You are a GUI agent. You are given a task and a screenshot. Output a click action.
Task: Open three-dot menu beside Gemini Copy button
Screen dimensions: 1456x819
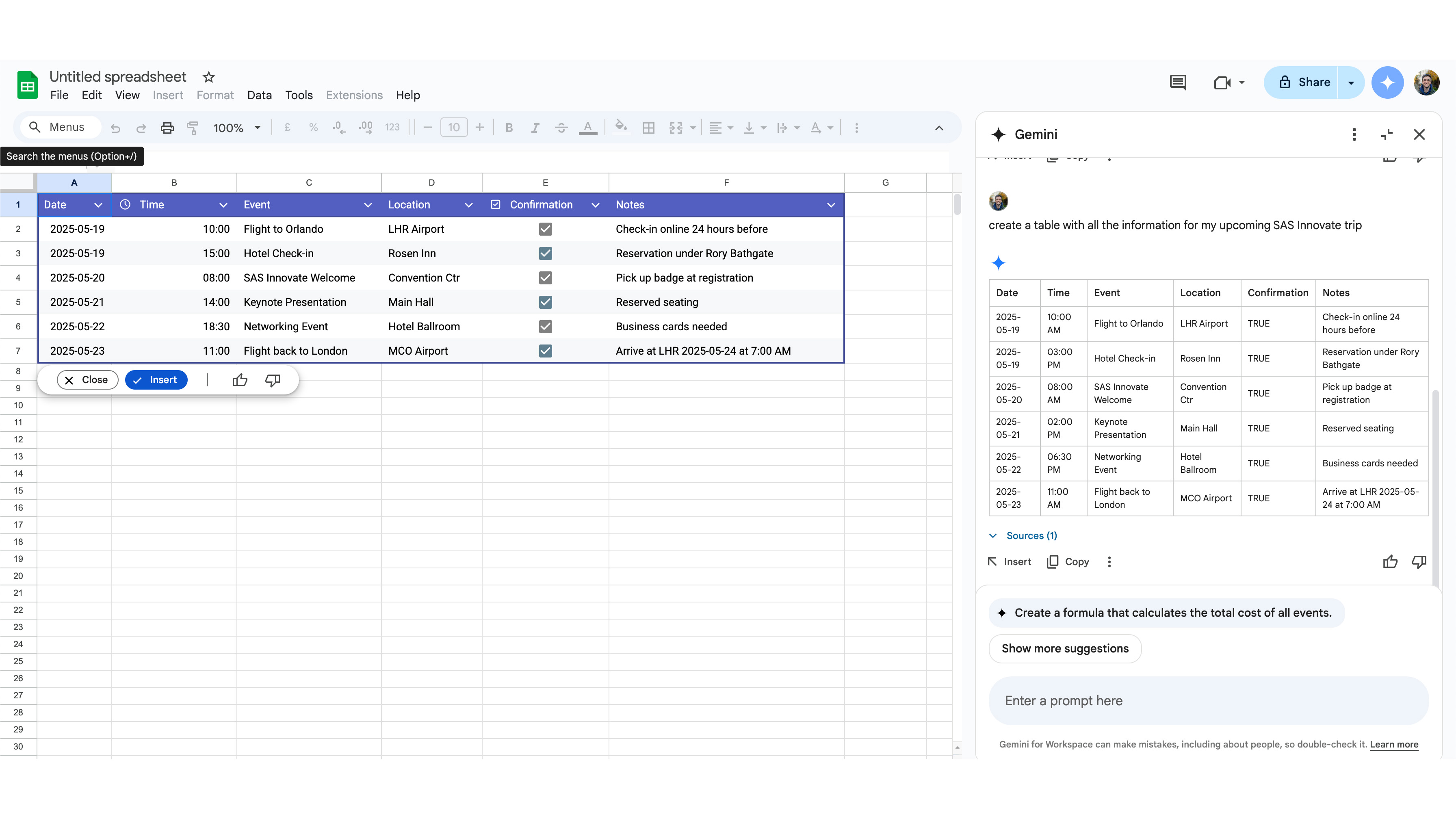[1109, 562]
